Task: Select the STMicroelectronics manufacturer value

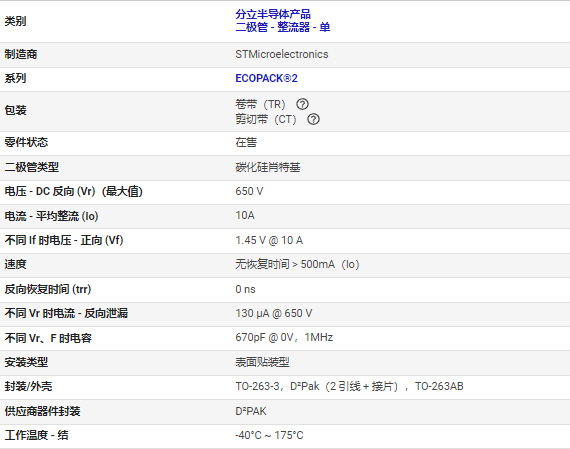Action: point(282,54)
